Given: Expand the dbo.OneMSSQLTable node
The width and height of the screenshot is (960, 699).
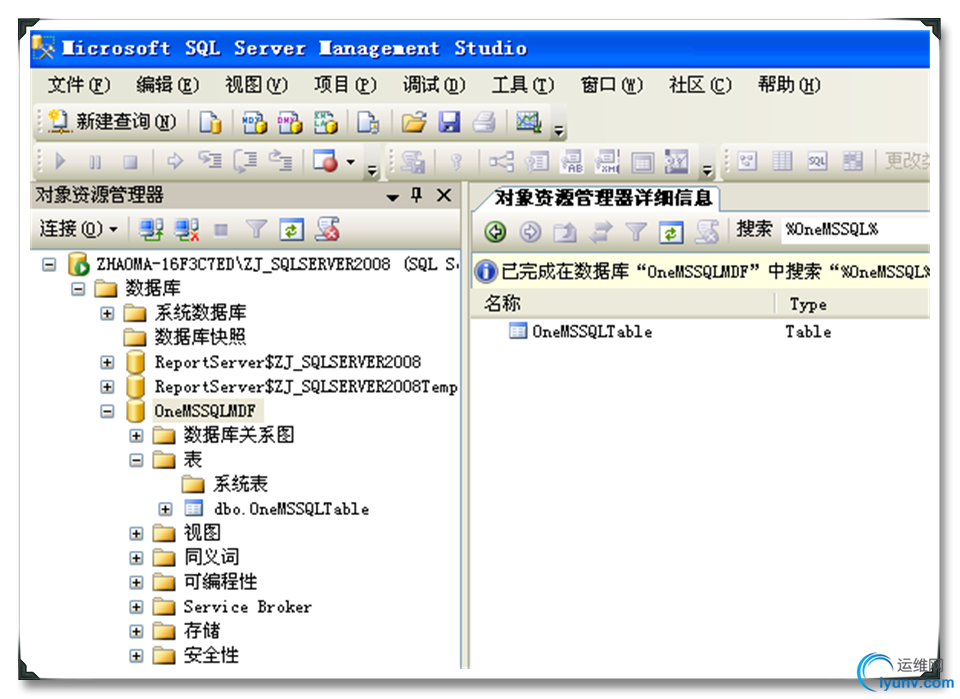Looking at the screenshot, I should coord(165,509).
